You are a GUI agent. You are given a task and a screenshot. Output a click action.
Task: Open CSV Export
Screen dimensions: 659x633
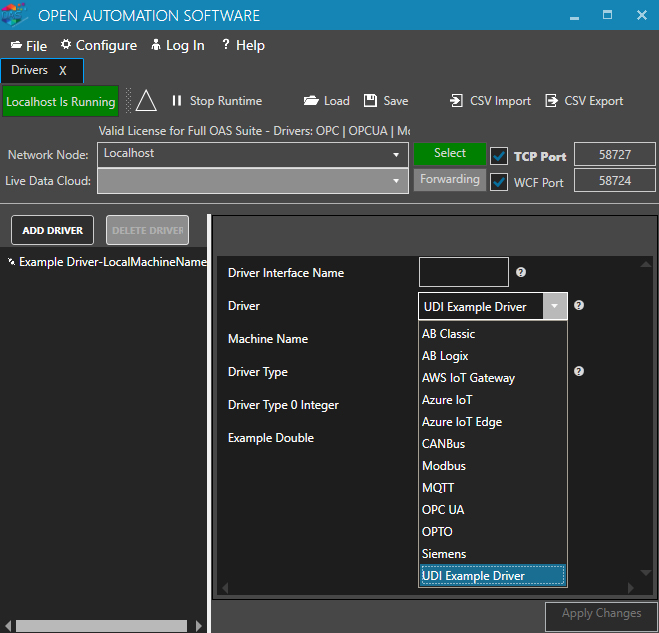click(584, 101)
